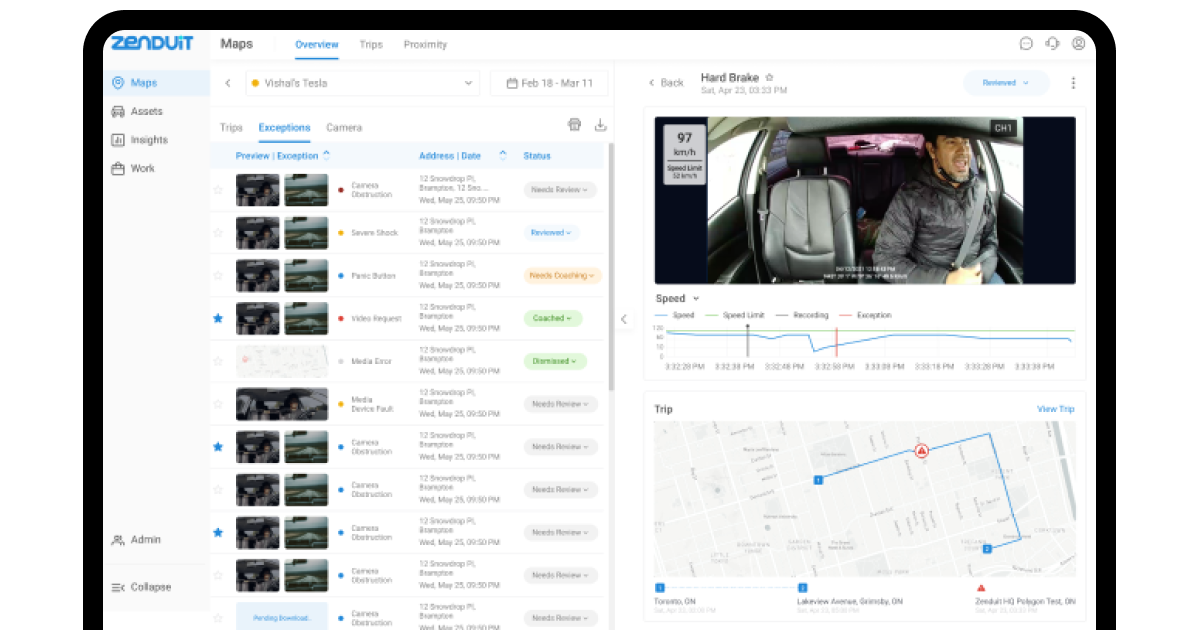Click the Zenduit logo
Screen dimensions: 1200x630
[x=152, y=43]
